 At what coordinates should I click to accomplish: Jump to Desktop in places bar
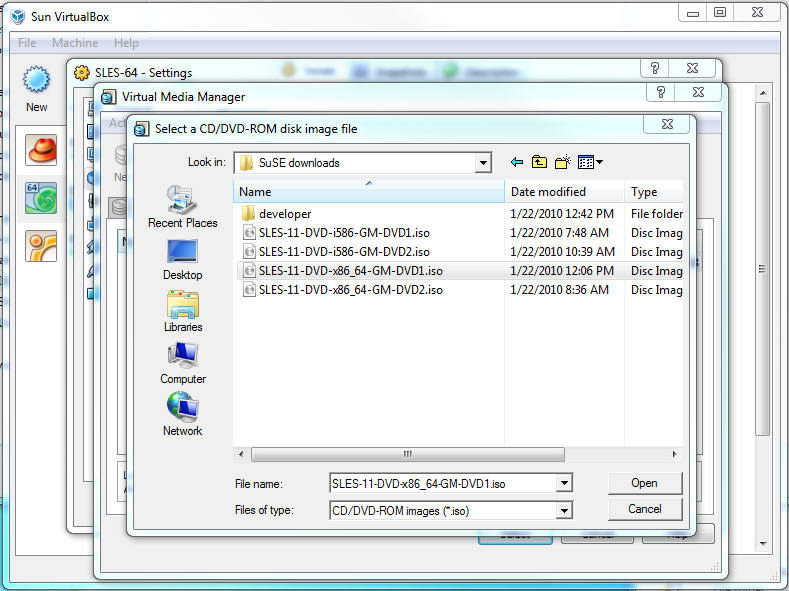click(x=182, y=260)
